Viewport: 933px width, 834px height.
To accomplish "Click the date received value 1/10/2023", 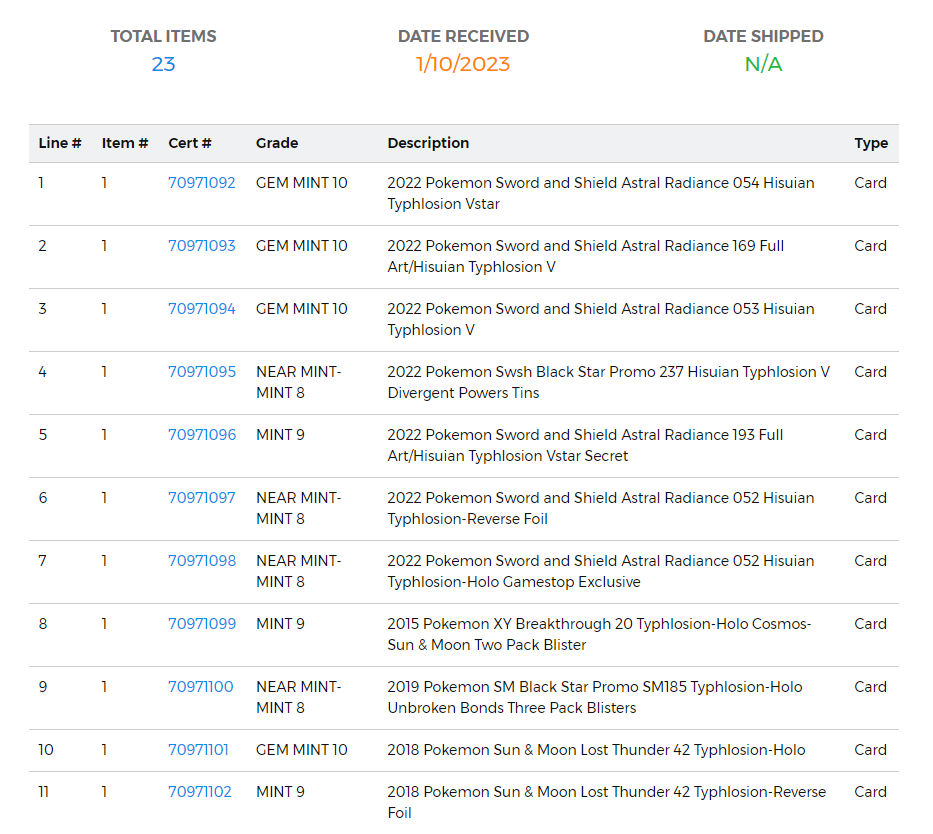I will pos(463,64).
